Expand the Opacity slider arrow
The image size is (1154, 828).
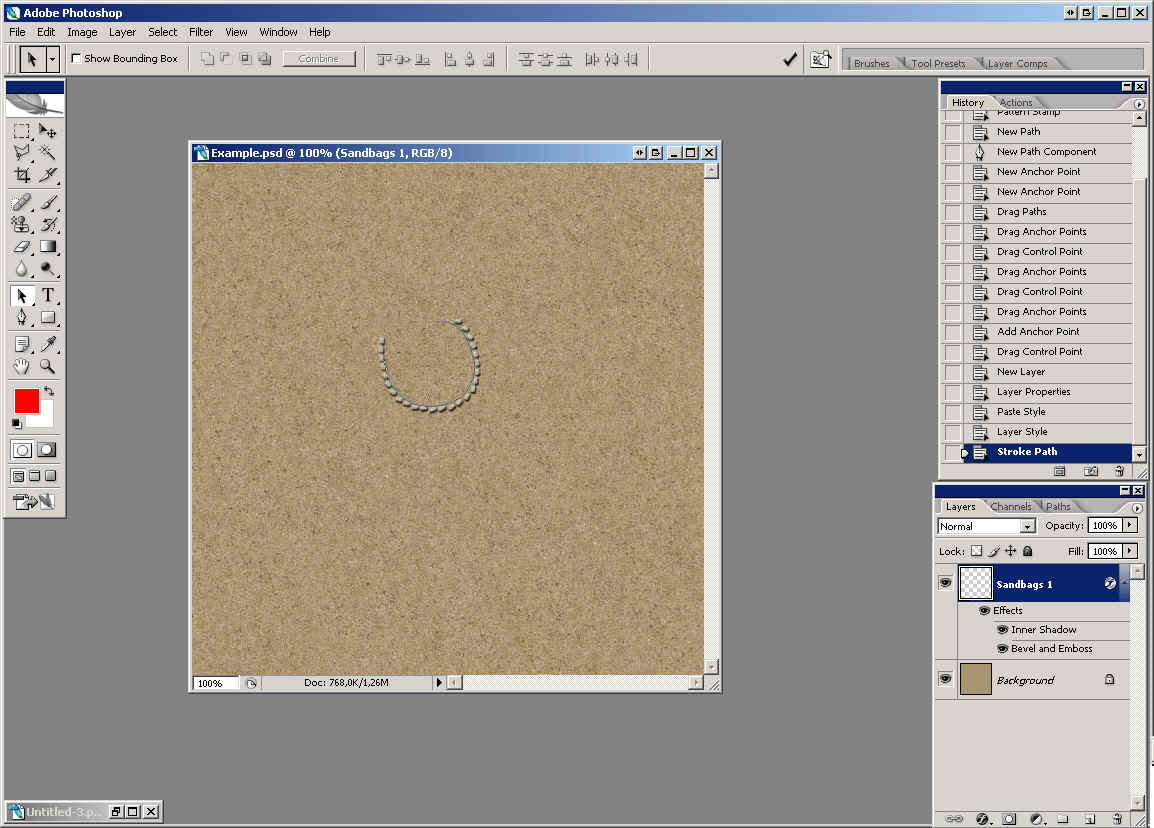tap(1130, 525)
